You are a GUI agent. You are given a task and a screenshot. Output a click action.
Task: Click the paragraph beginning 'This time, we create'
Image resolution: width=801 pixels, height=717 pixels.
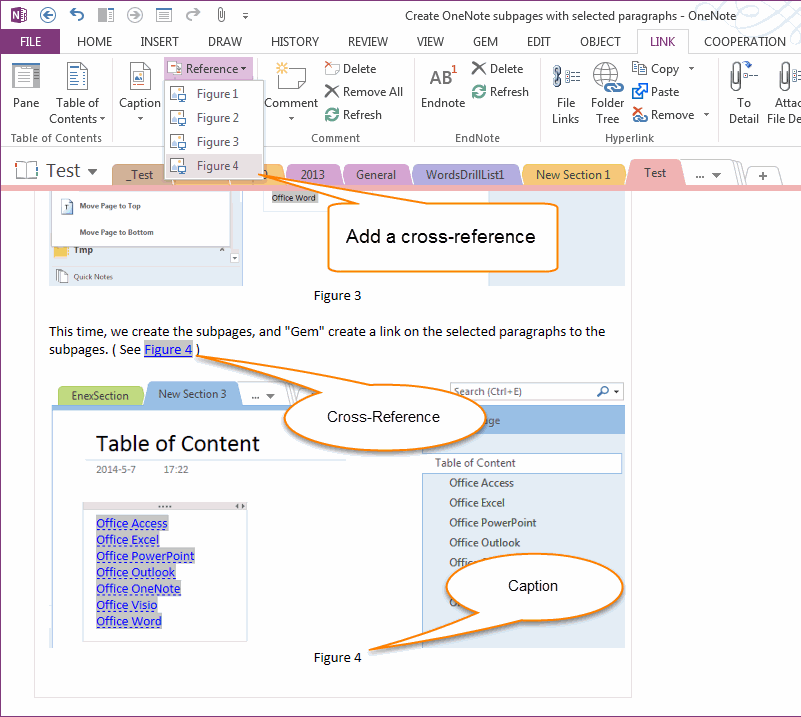point(327,341)
